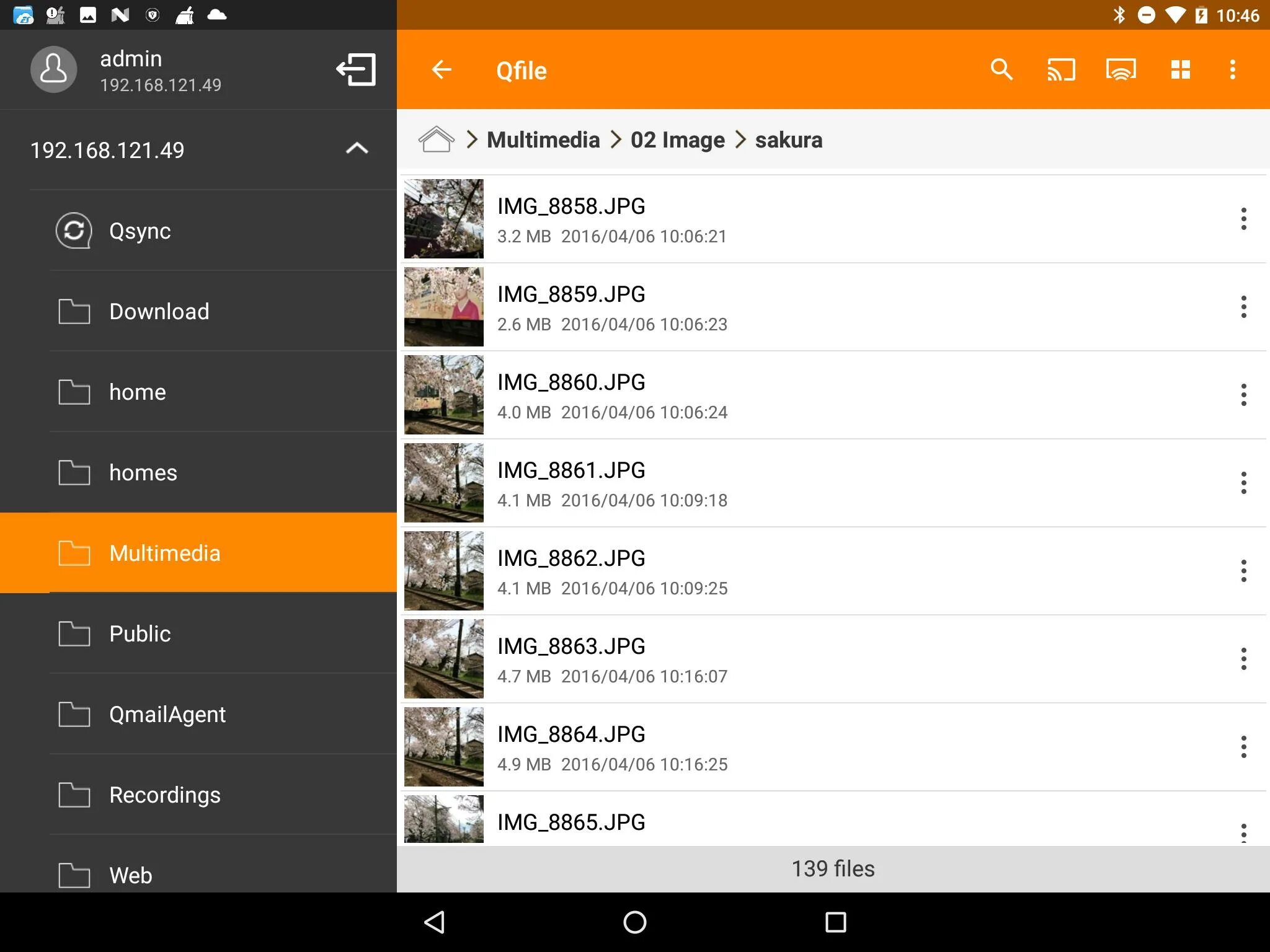Click the logout icon next to admin
The height and width of the screenshot is (952, 1270).
(x=356, y=69)
